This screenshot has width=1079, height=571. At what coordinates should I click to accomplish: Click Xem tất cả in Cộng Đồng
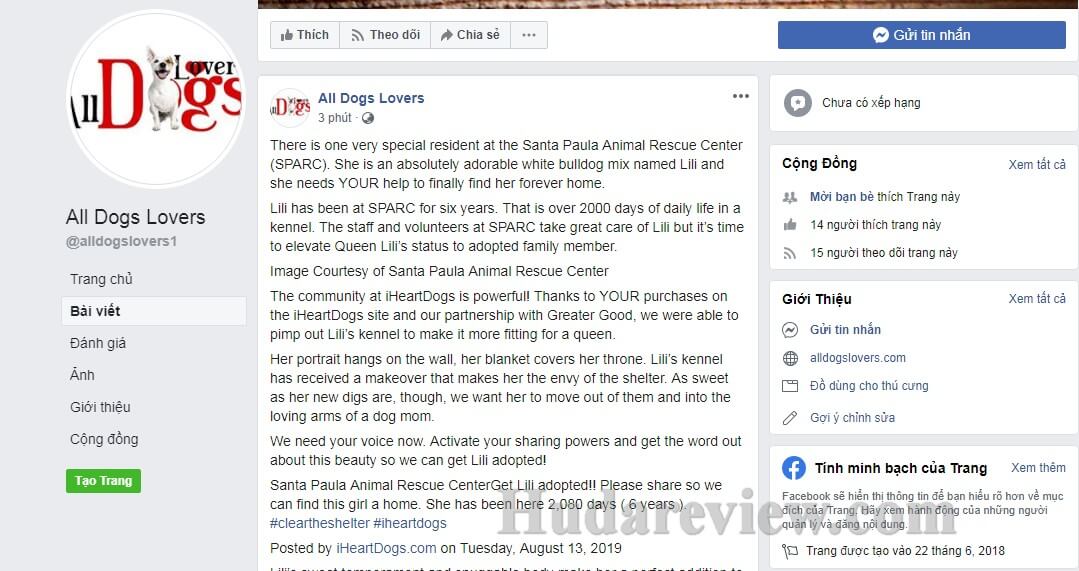tap(1036, 164)
